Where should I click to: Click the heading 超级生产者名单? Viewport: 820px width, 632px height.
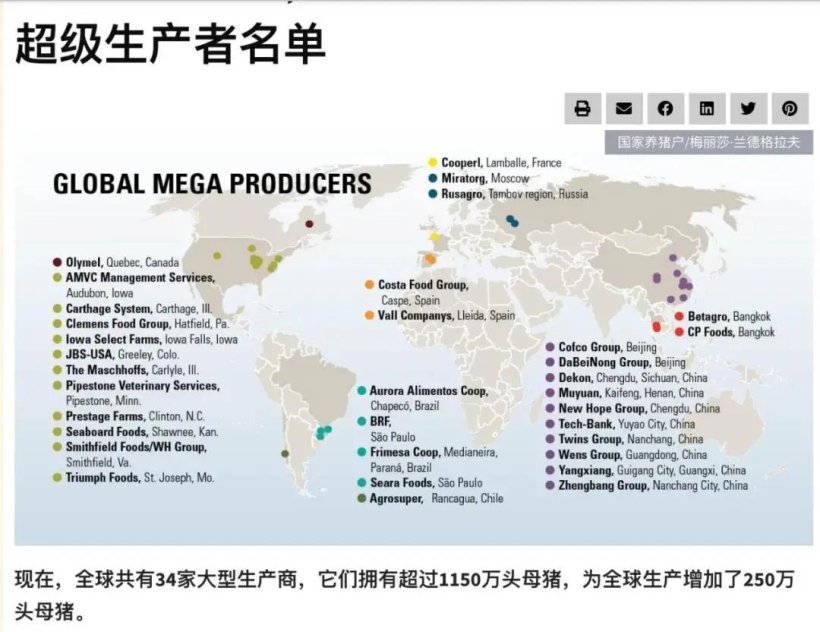coord(170,43)
